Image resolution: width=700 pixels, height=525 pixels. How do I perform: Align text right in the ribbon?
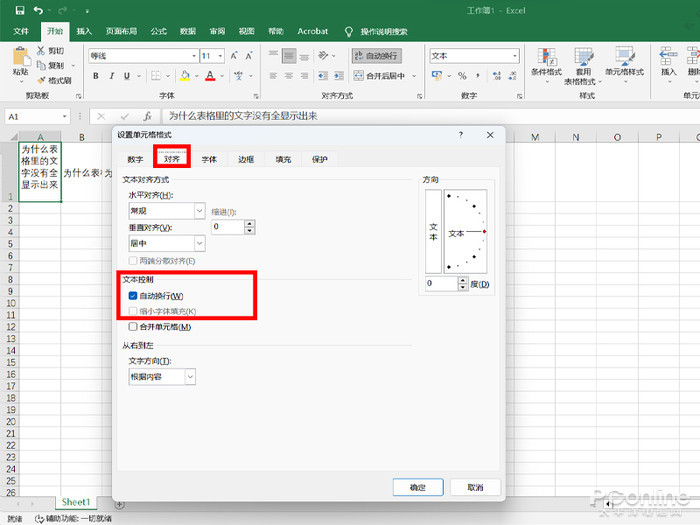pyautogui.click(x=304, y=76)
